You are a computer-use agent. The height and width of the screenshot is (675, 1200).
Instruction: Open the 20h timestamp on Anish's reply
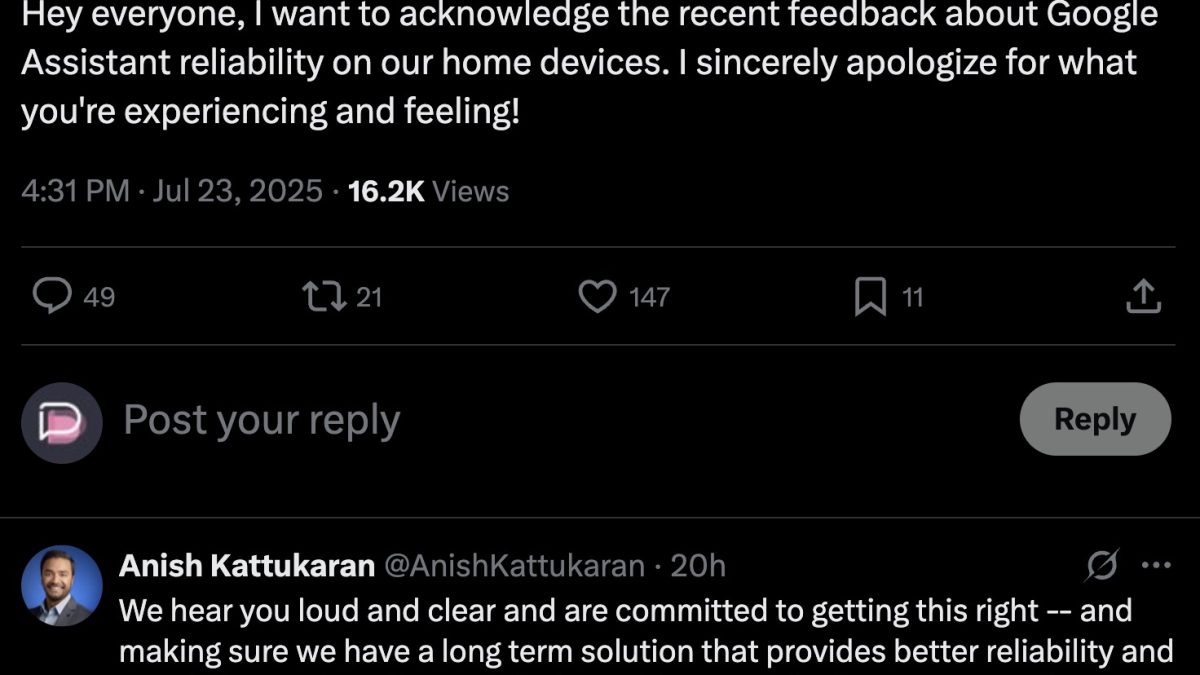click(697, 566)
